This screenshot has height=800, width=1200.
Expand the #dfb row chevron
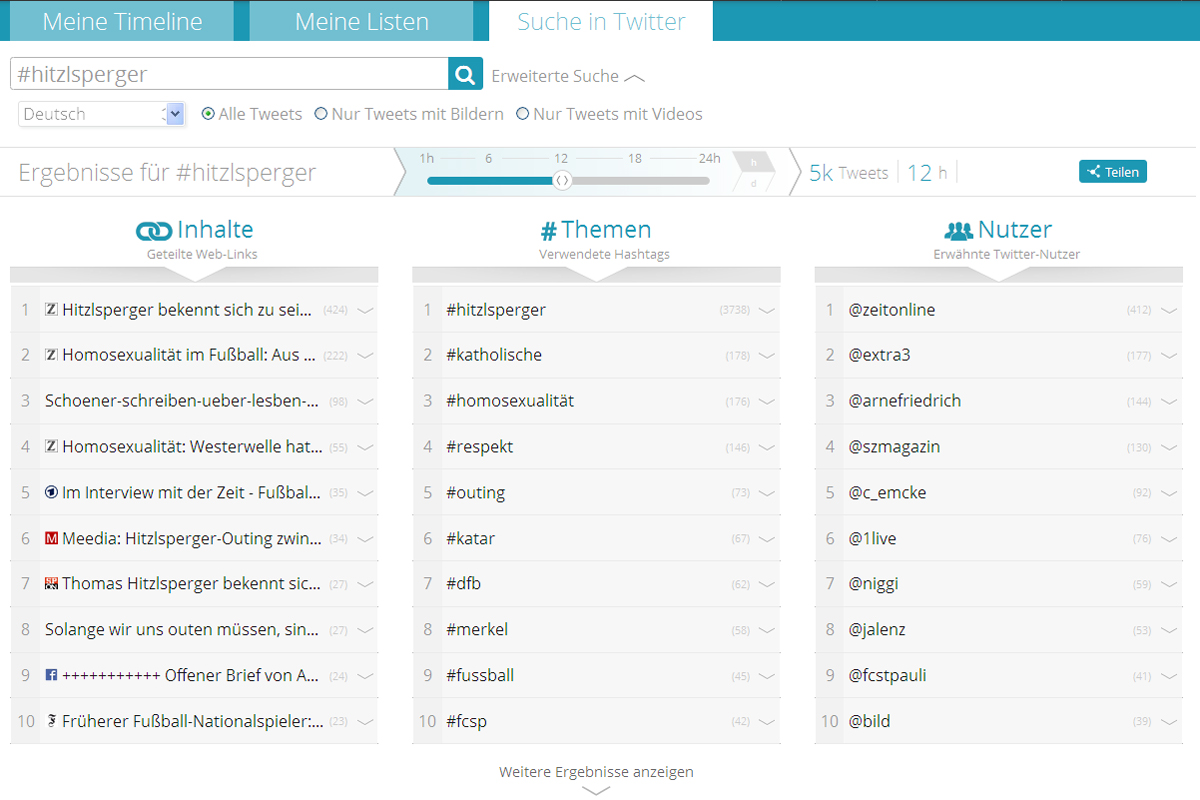767,584
